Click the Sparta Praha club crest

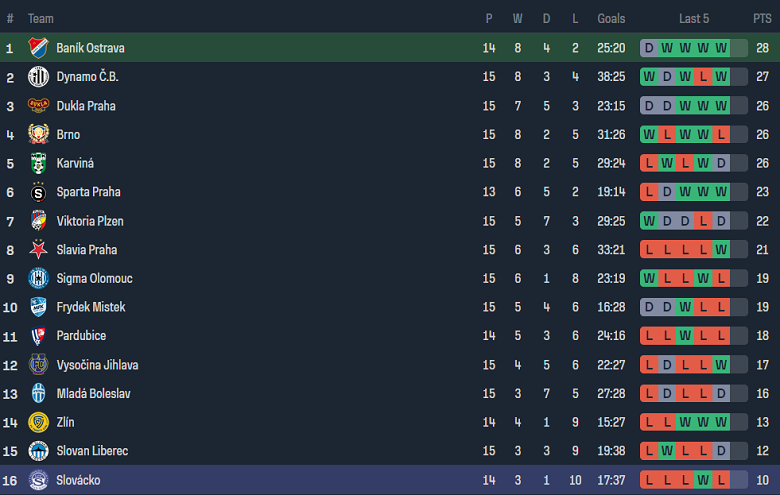[x=38, y=192]
